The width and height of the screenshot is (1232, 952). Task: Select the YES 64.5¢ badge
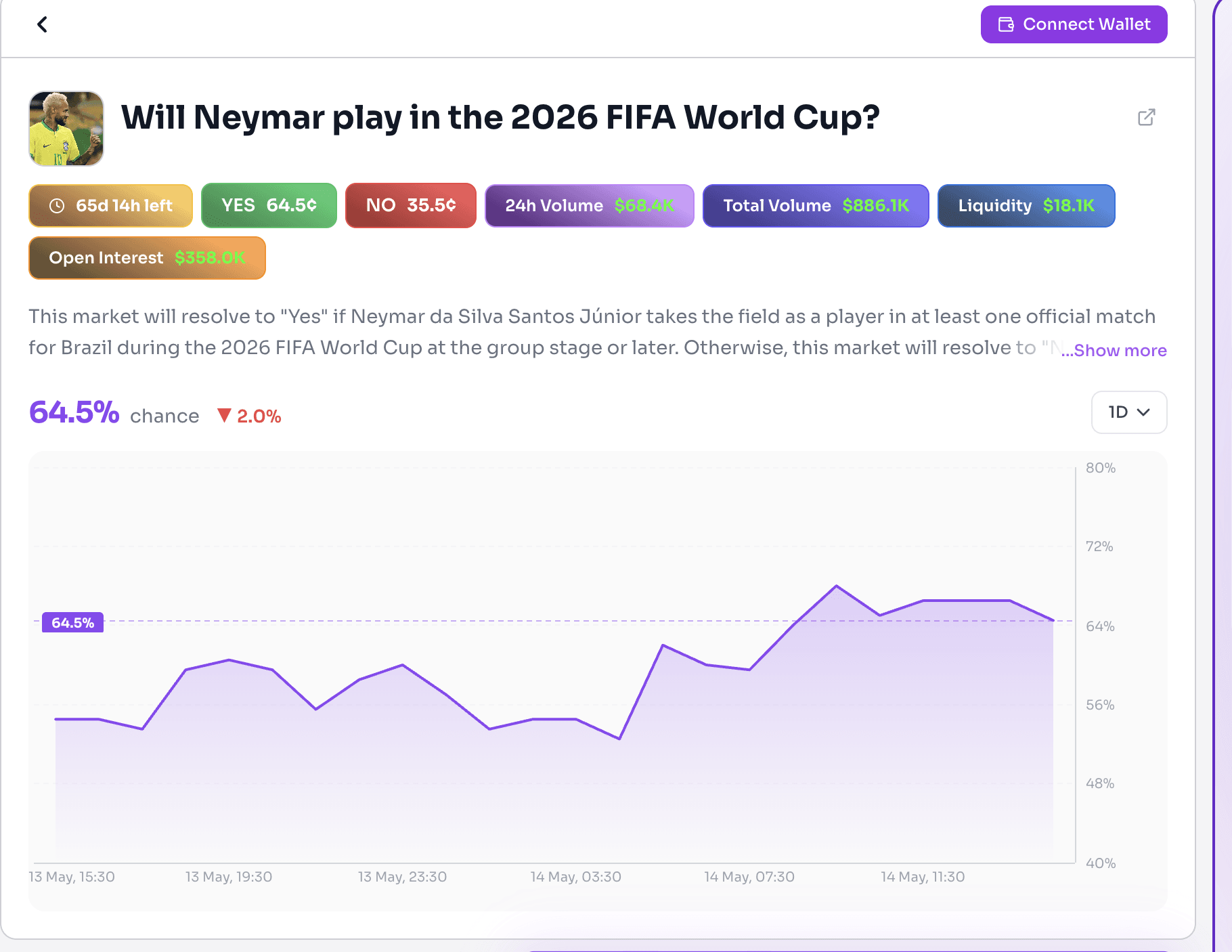tap(269, 206)
